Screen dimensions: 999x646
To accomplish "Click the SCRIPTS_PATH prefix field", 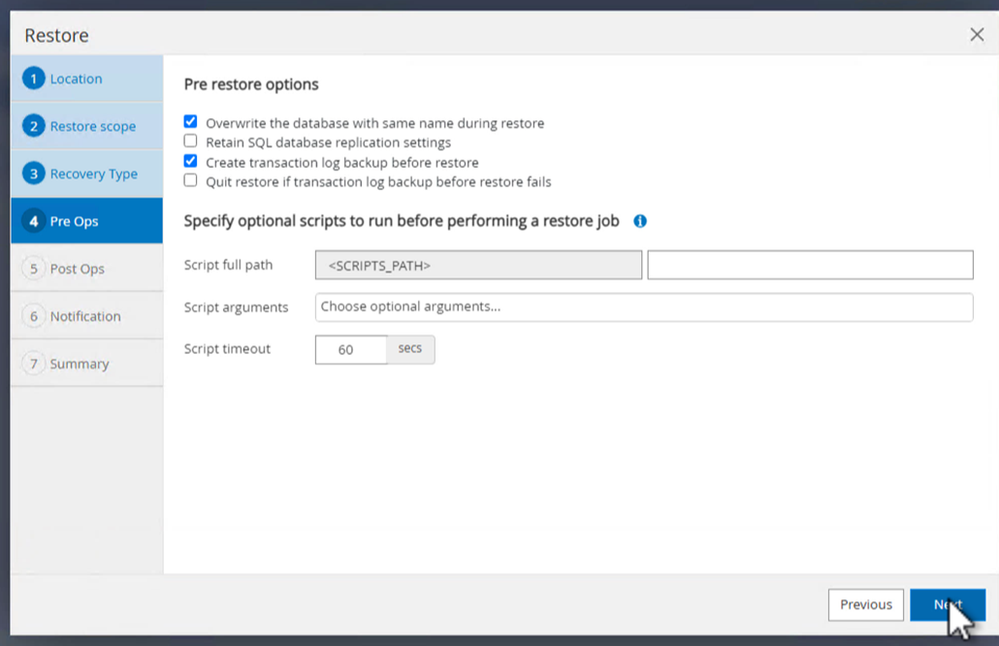I will tap(478, 265).
